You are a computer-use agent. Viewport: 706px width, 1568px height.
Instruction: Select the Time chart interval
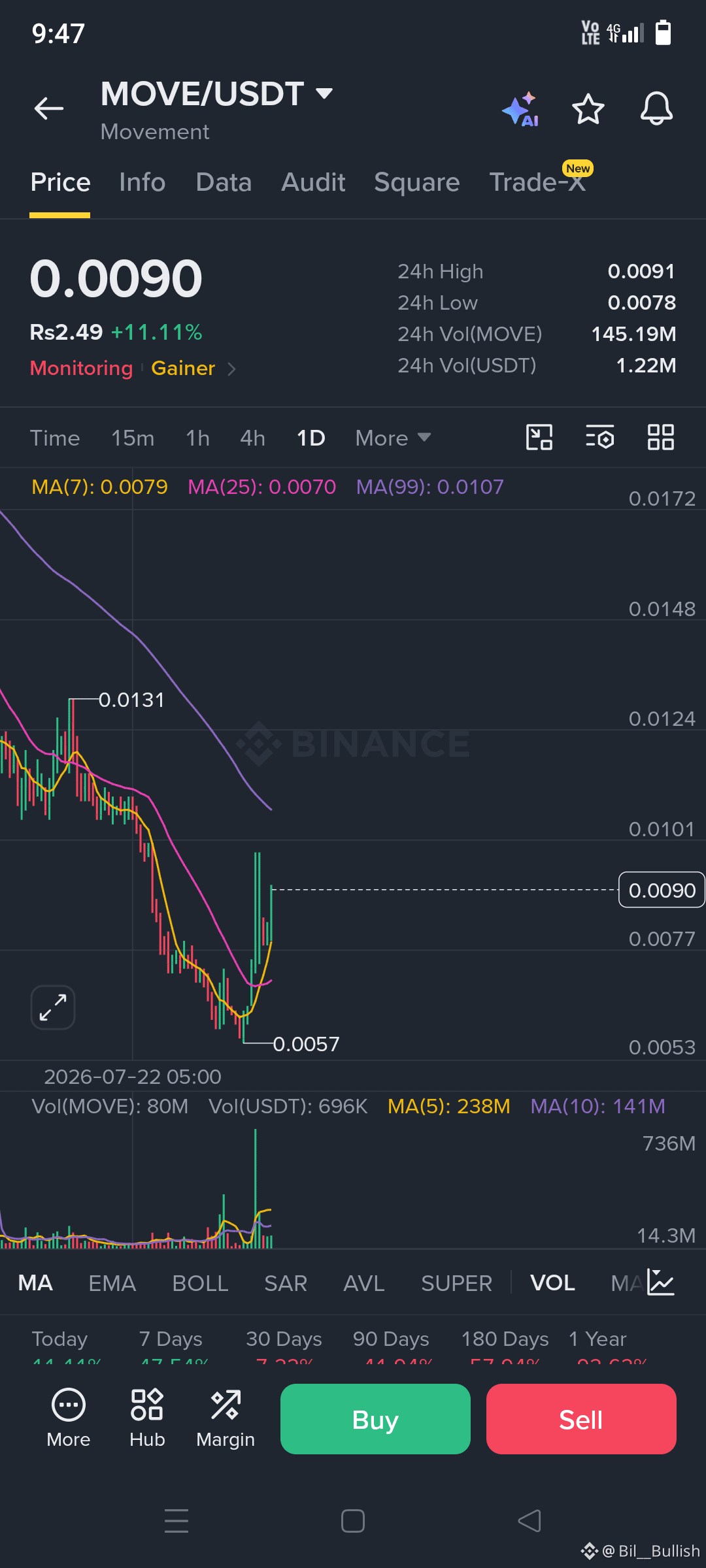55,438
